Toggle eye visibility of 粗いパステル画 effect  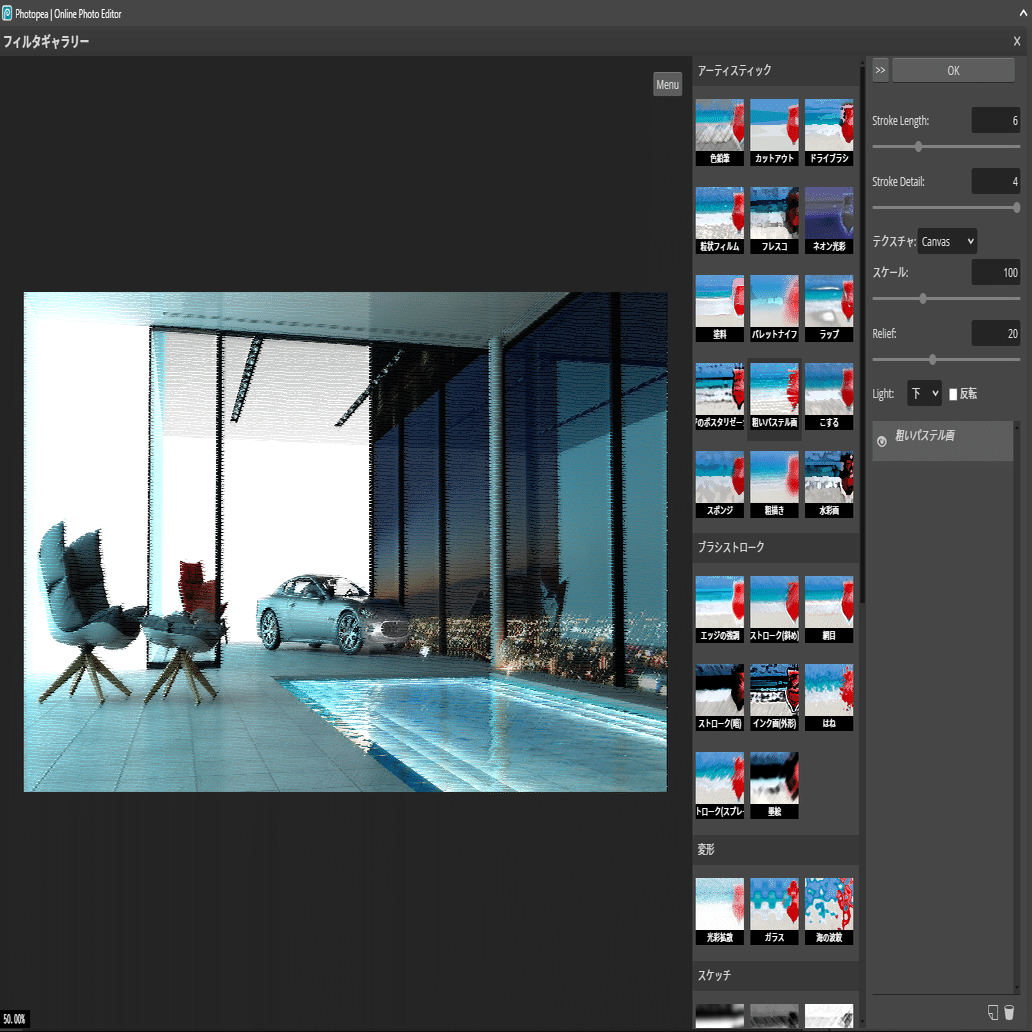coord(882,442)
